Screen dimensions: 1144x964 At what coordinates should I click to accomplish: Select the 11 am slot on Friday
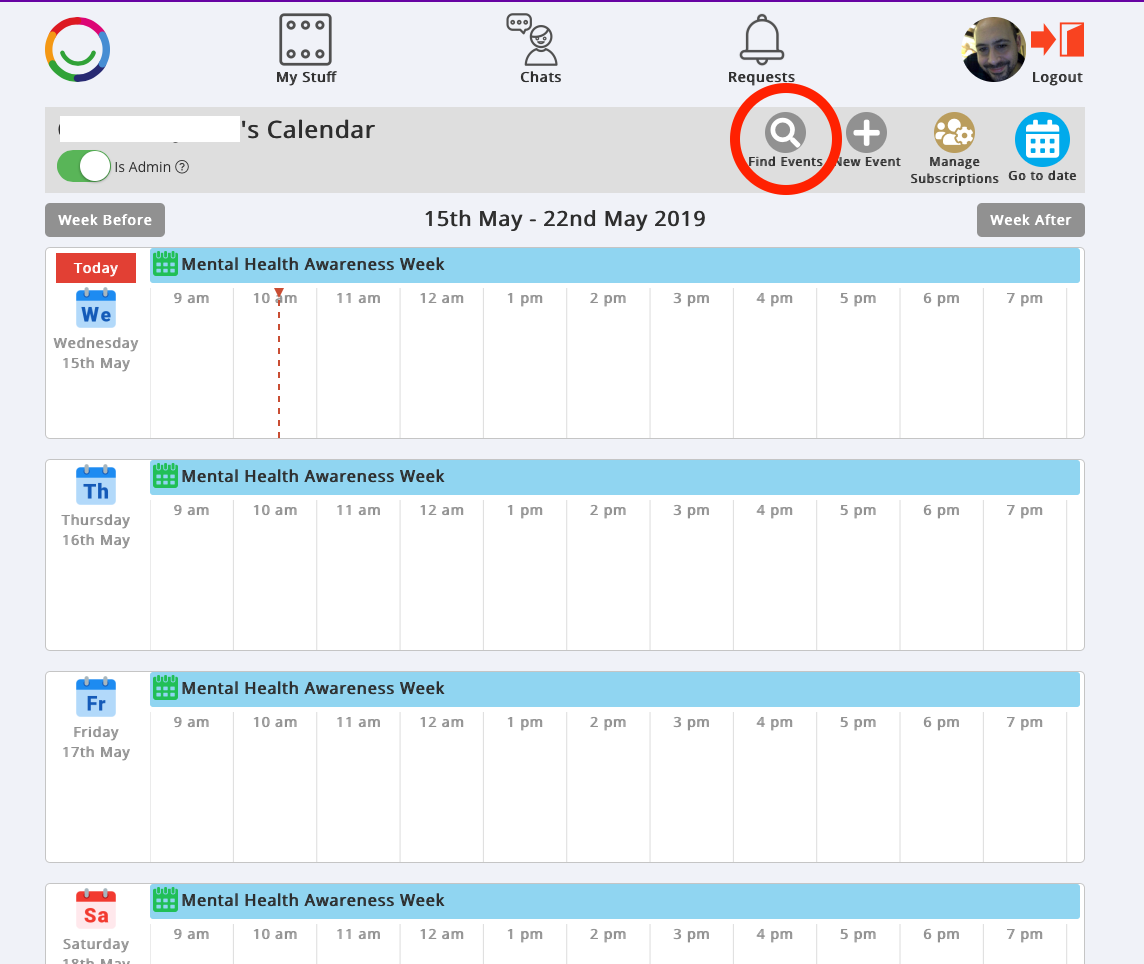[358, 787]
